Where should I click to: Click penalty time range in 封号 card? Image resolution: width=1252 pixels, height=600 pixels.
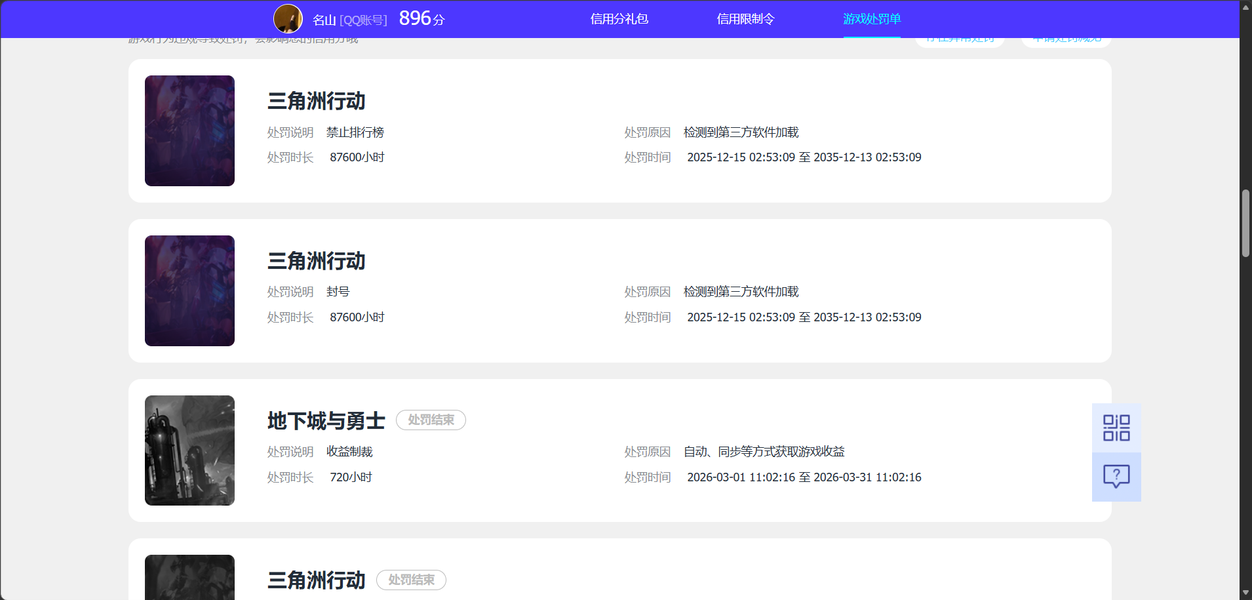coord(804,317)
